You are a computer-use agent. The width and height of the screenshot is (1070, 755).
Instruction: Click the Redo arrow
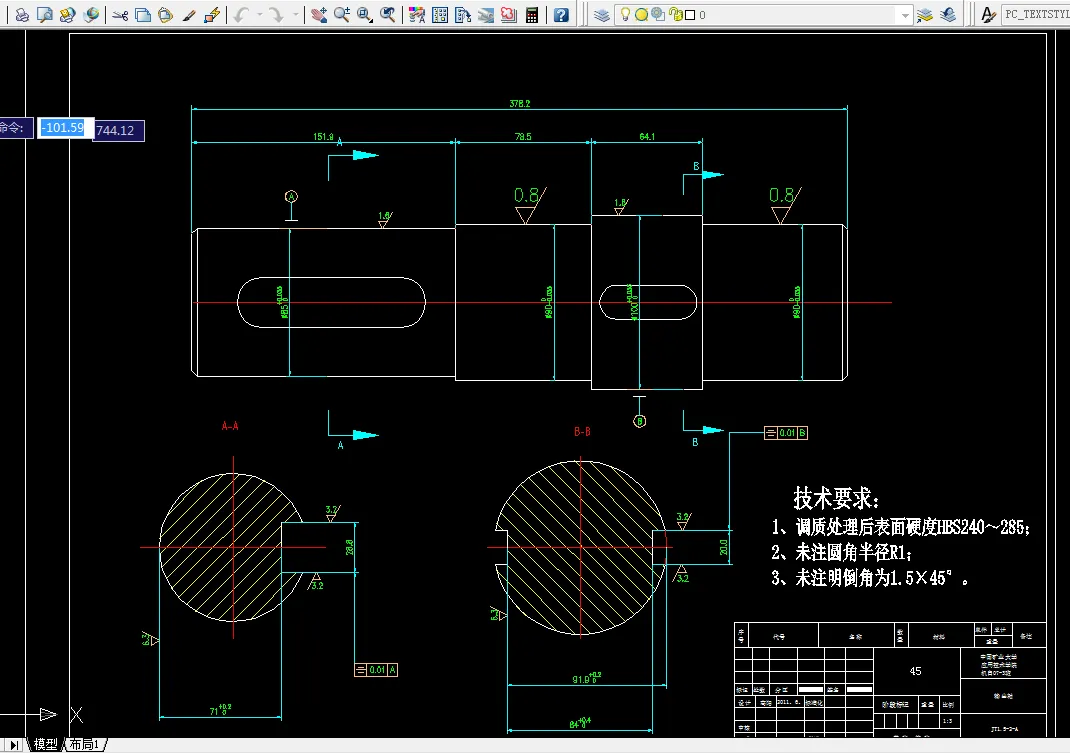click(276, 14)
